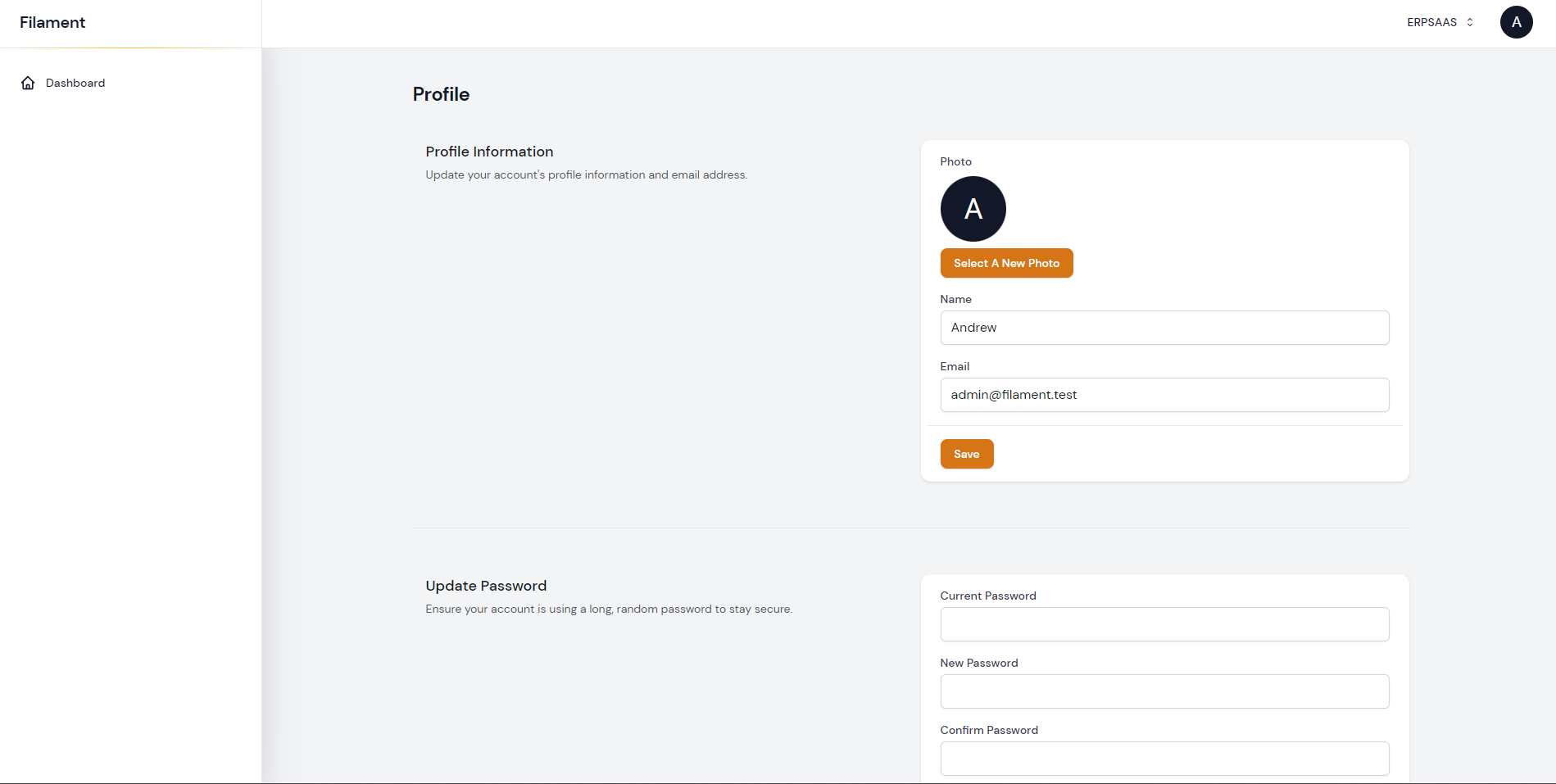Viewport: 1556px width, 784px height.
Task: Focus the Current Password input
Action: pyautogui.click(x=1164, y=624)
